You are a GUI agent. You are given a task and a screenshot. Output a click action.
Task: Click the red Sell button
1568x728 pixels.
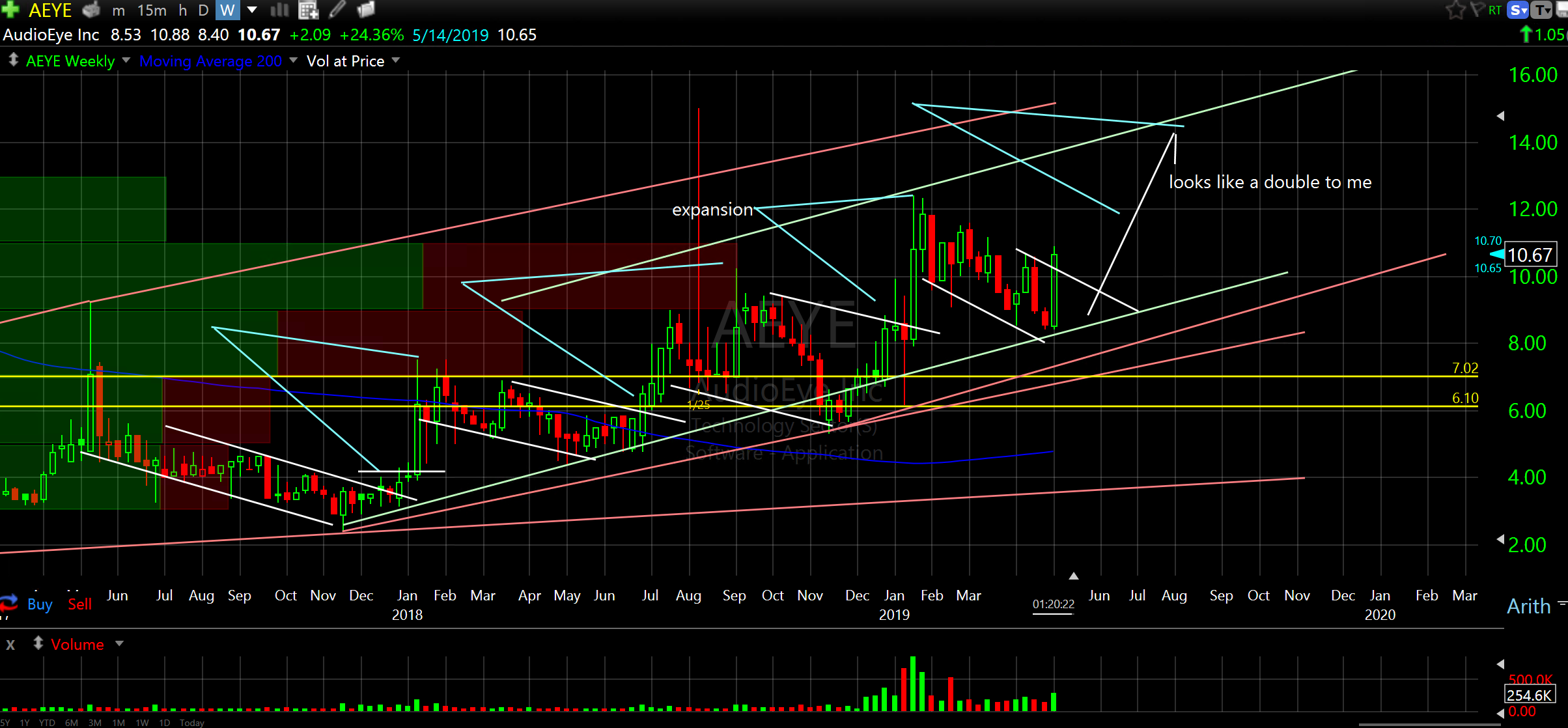coord(79,604)
